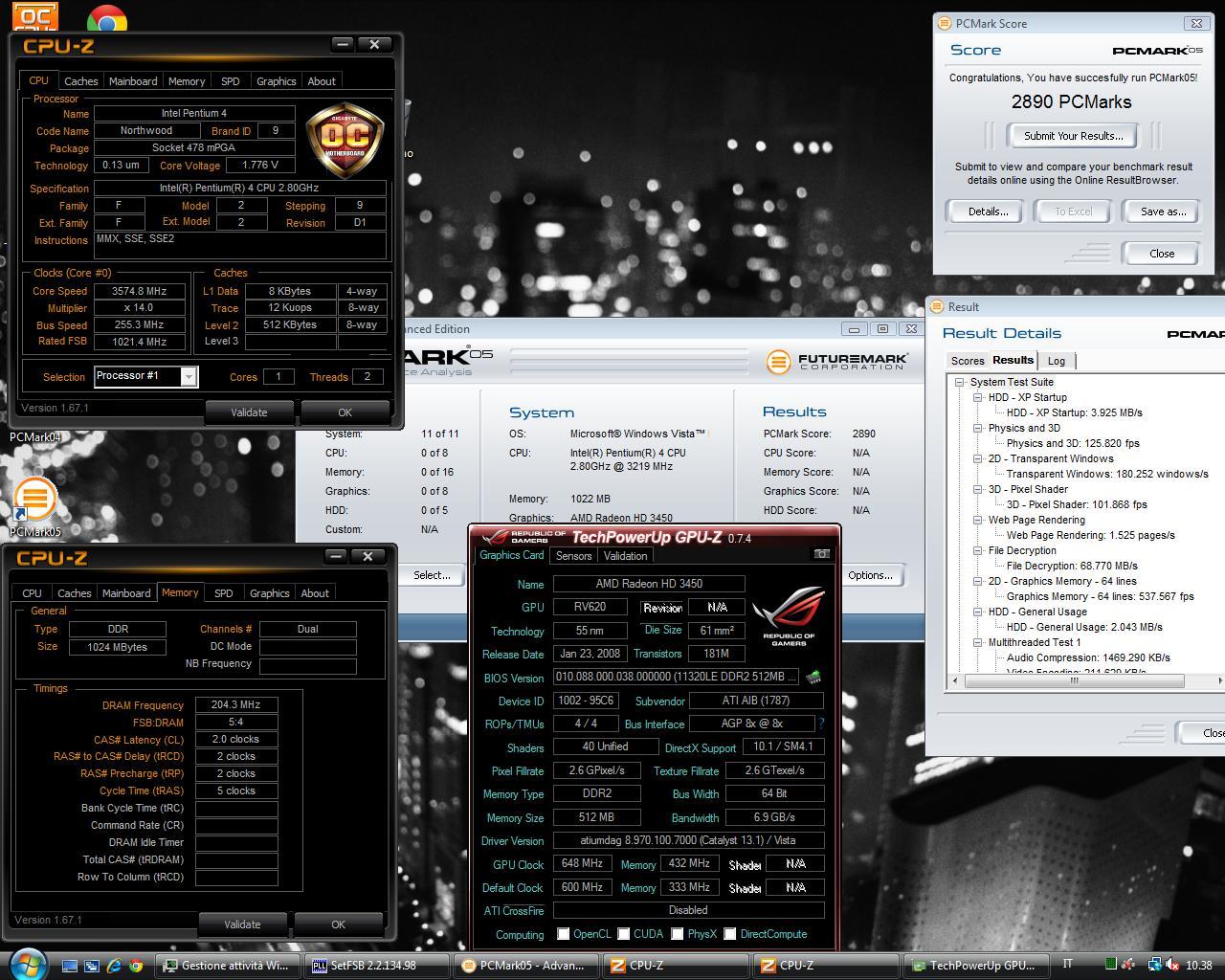This screenshot has height=980, width=1225.
Task: Enable the PhysX checkbox
Action: pos(677,934)
